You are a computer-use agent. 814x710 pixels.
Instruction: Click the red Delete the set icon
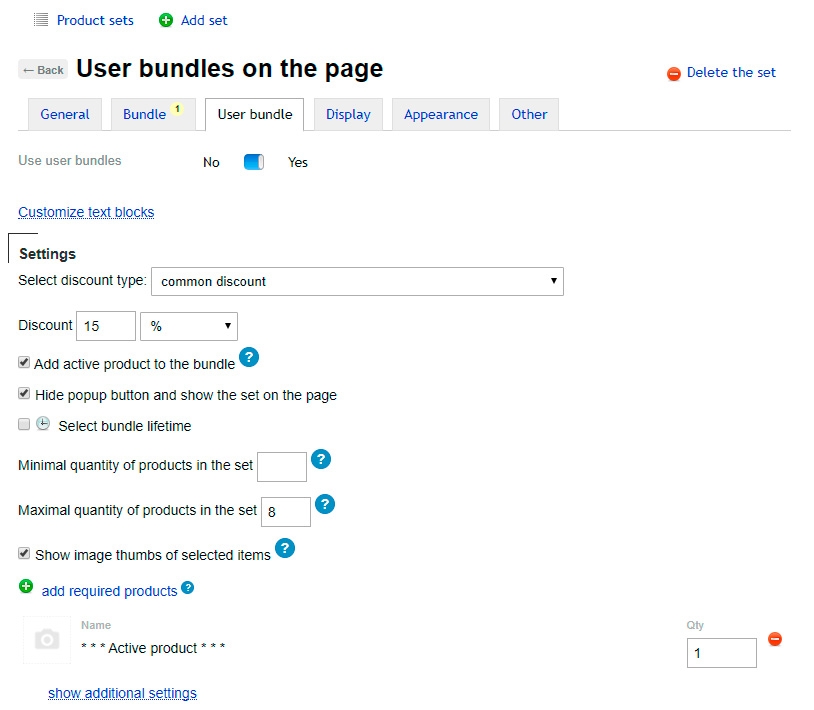tap(674, 73)
